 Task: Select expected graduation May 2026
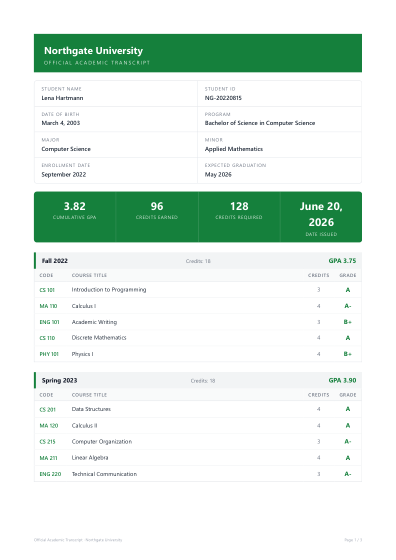coord(218,174)
